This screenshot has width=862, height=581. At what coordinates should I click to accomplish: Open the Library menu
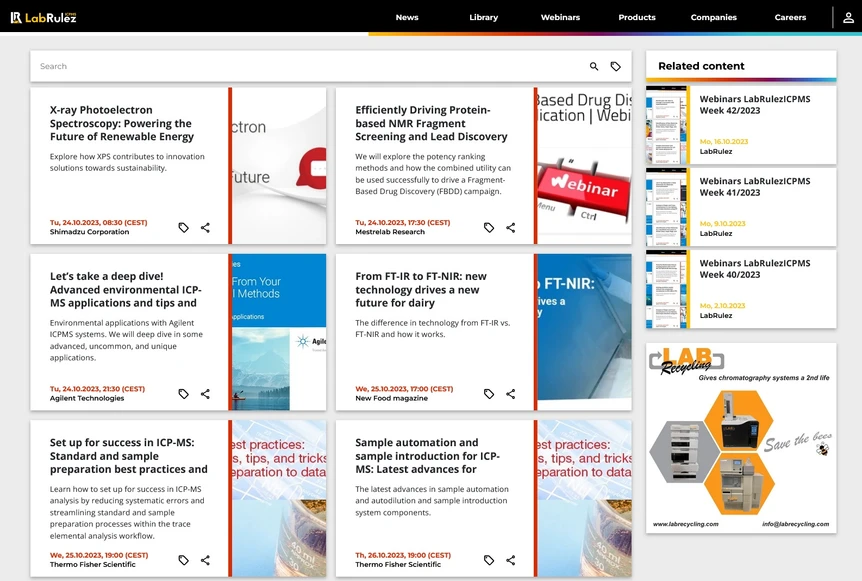click(x=484, y=17)
